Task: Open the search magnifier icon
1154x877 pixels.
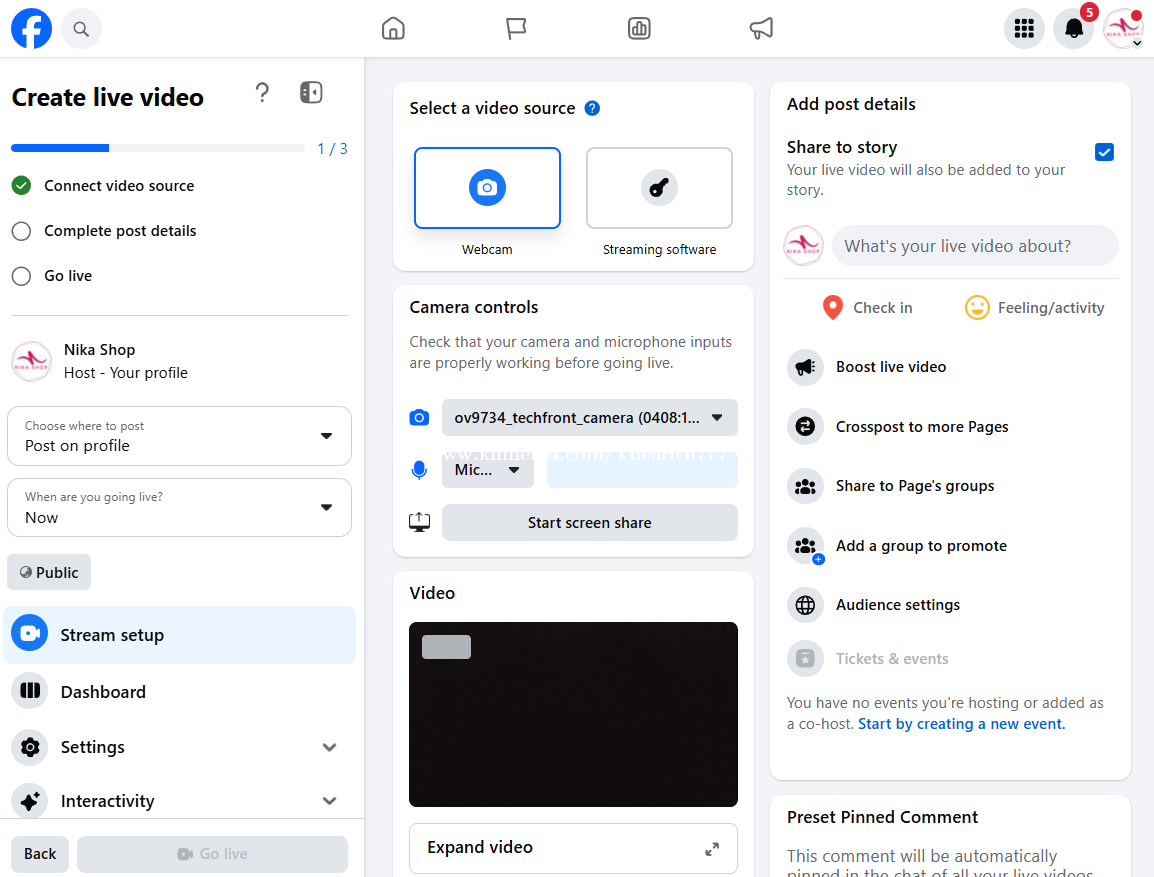Action: click(x=81, y=28)
